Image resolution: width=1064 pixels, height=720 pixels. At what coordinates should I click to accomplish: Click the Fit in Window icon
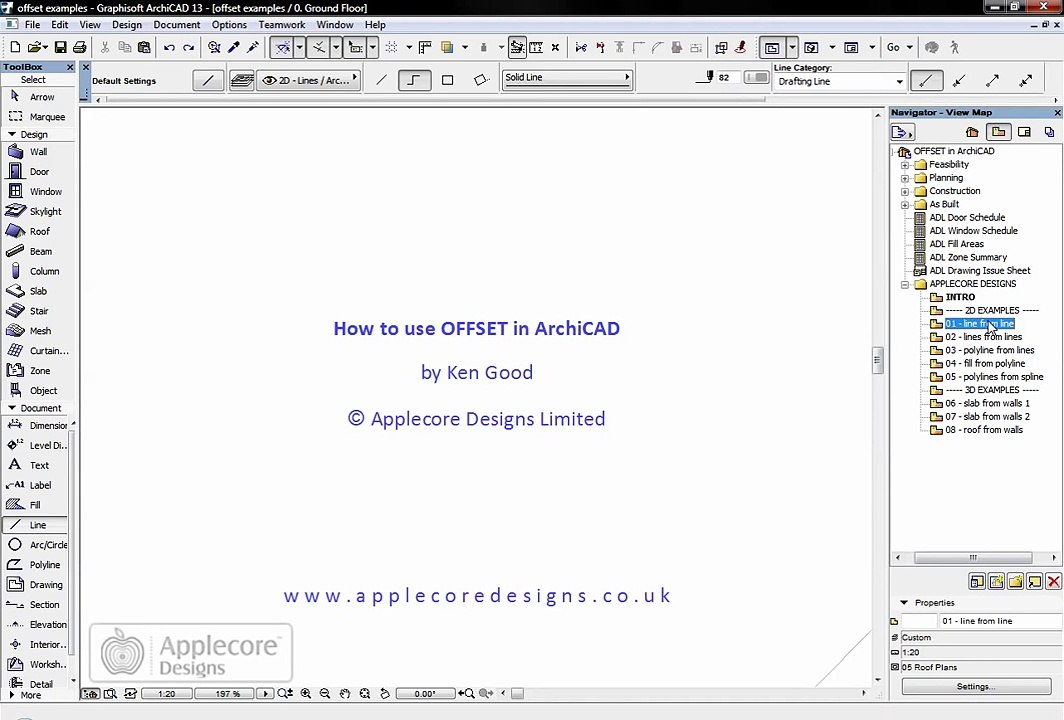click(x=365, y=694)
